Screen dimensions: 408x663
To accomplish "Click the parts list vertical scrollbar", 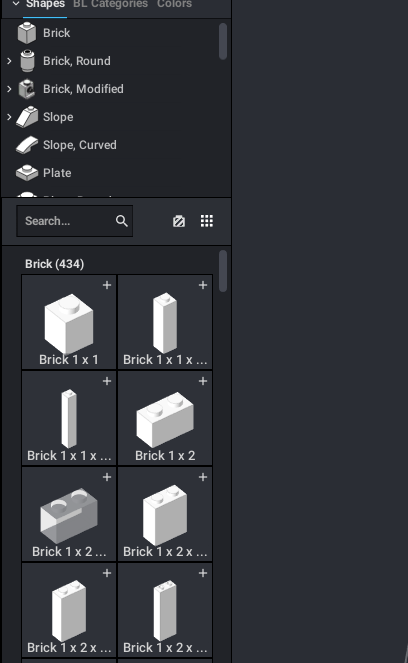I will click(x=223, y=271).
